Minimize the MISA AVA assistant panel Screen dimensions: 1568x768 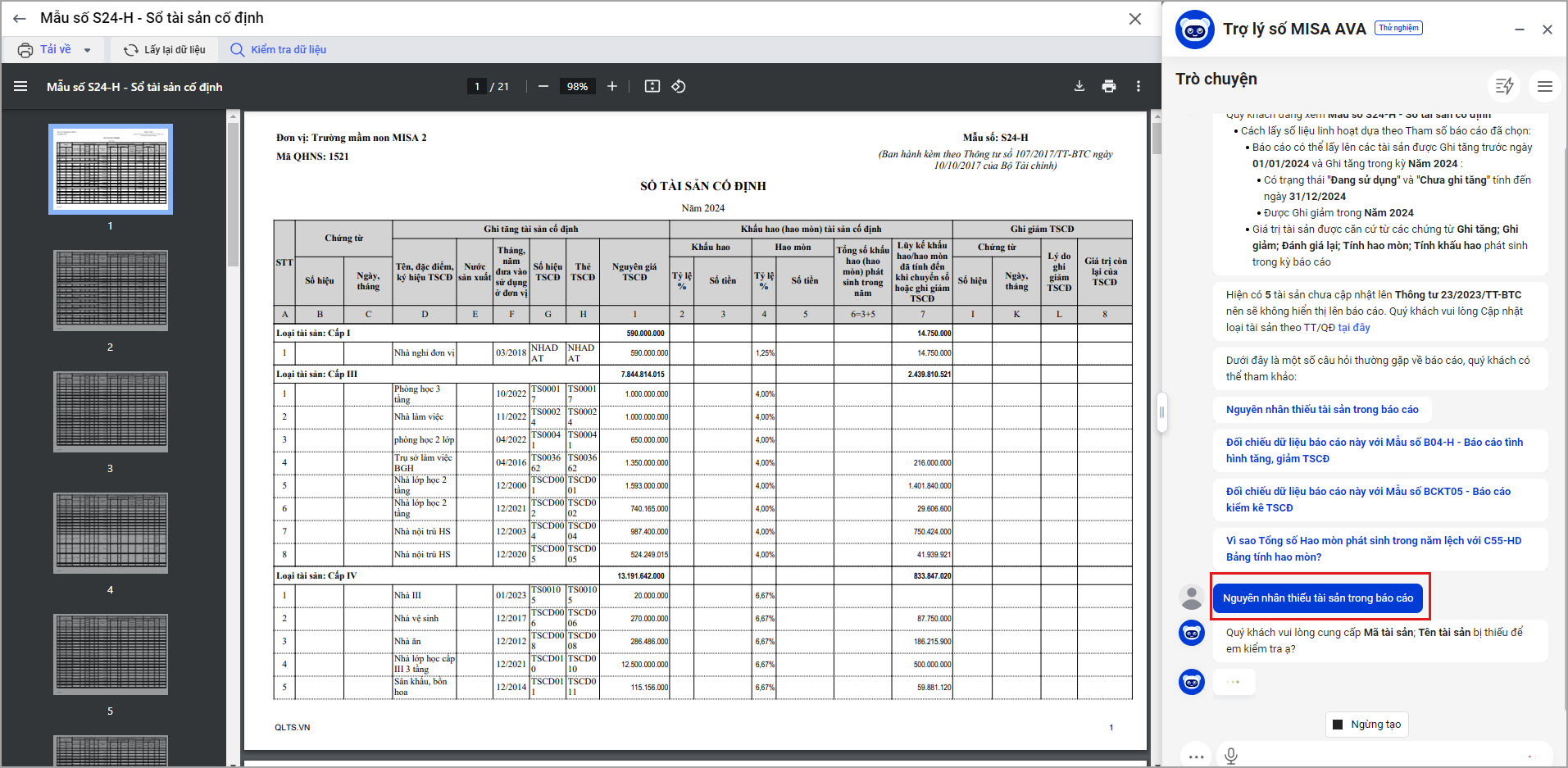pos(1520,30)
